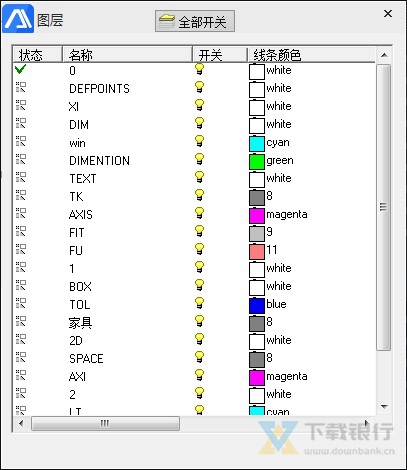Select the BOX layer name
This screenshot has height=470, width=407.
tap(80, 286)
